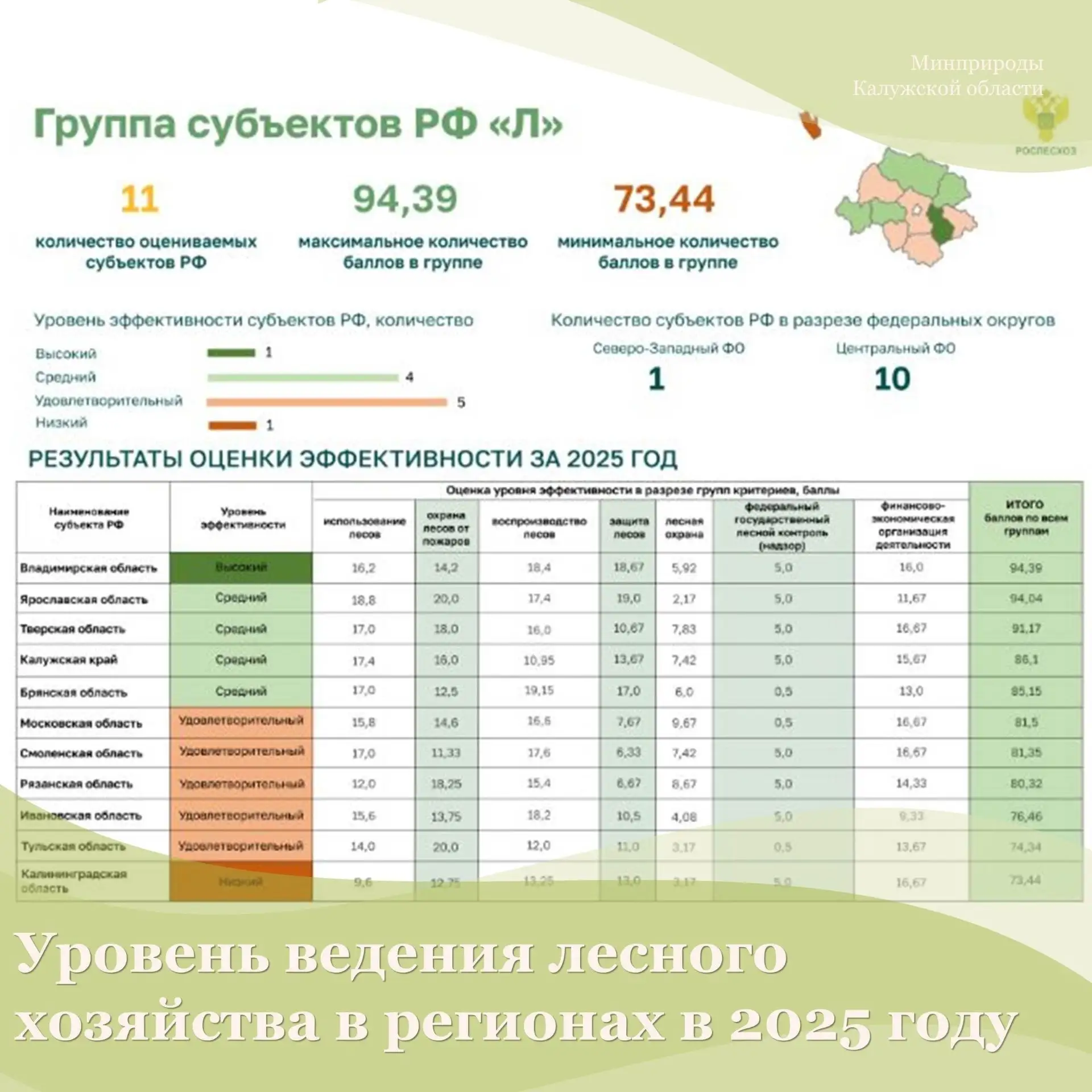Click «Уровень эффективности субъектов РФ, количество» heading
This screenshot has height=1092, width=1092.
[x=254, y=320]
